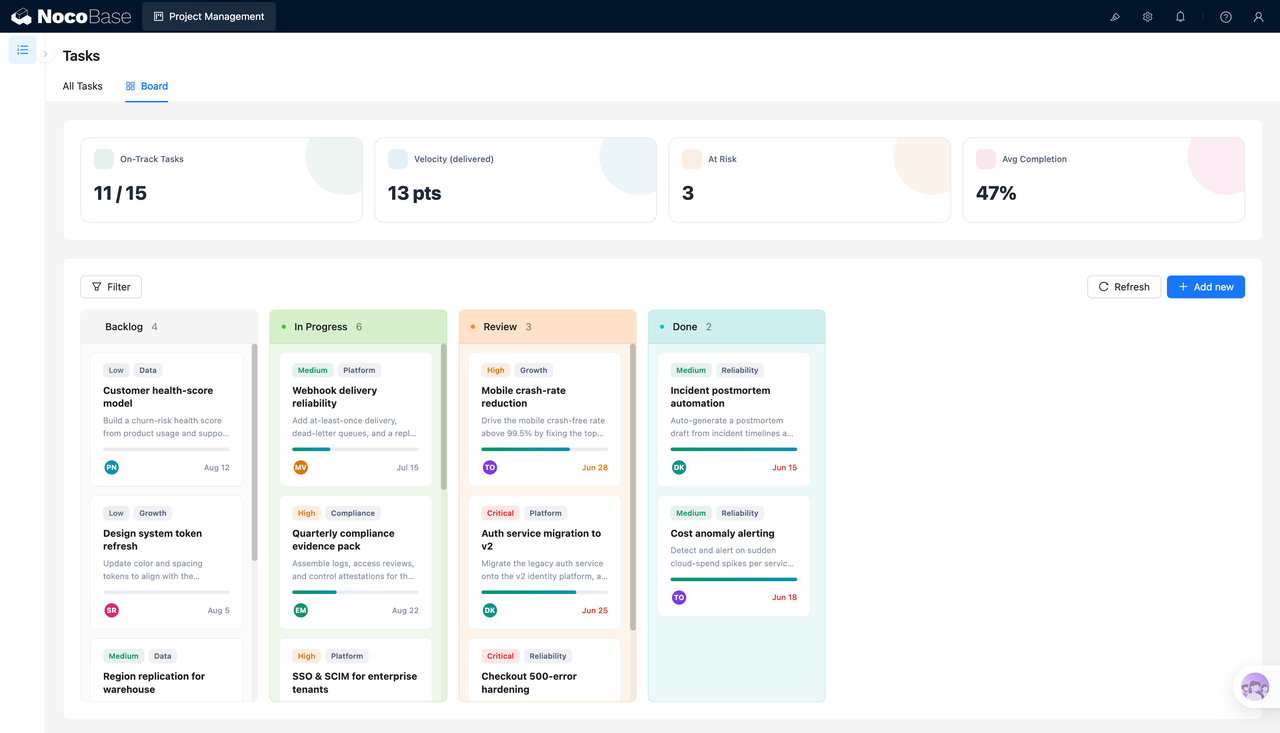Image resolution: width=1280 pixels, height=733 pixels.
Task: Click the NocoBase logo
Action: tap(69, 16)
